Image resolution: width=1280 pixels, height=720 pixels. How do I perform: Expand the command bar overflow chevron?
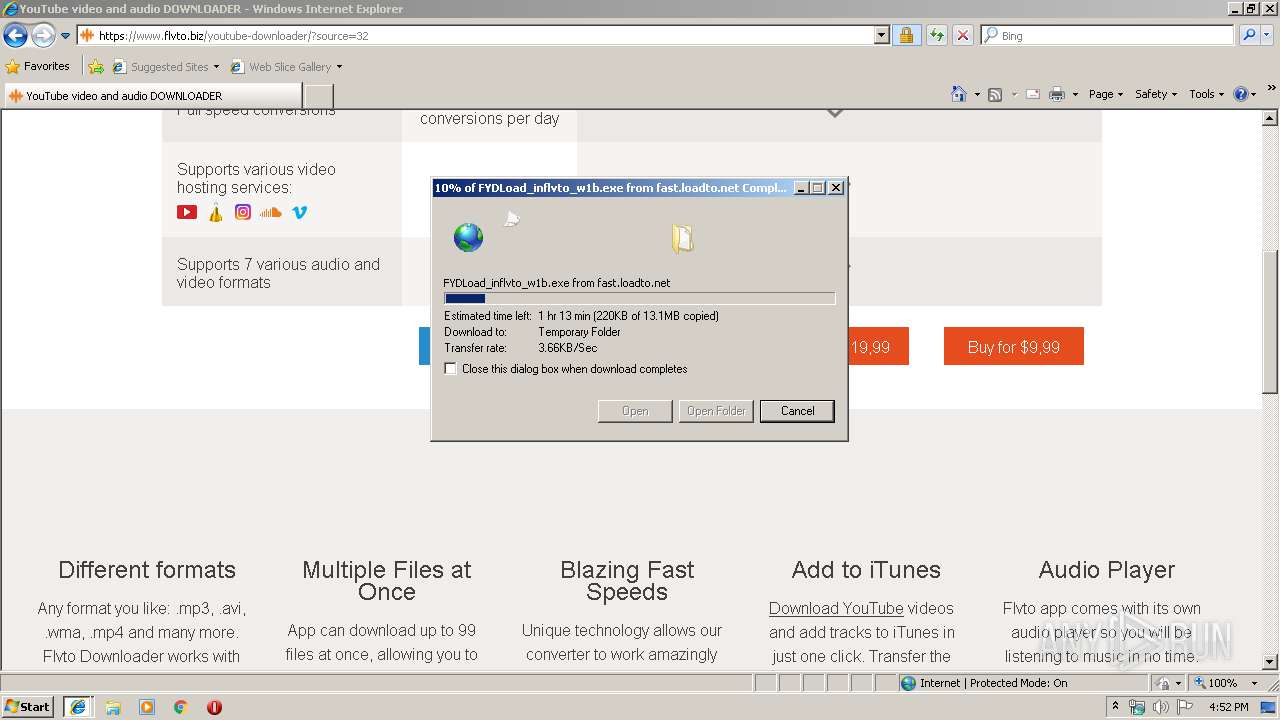coord(1272,89)
